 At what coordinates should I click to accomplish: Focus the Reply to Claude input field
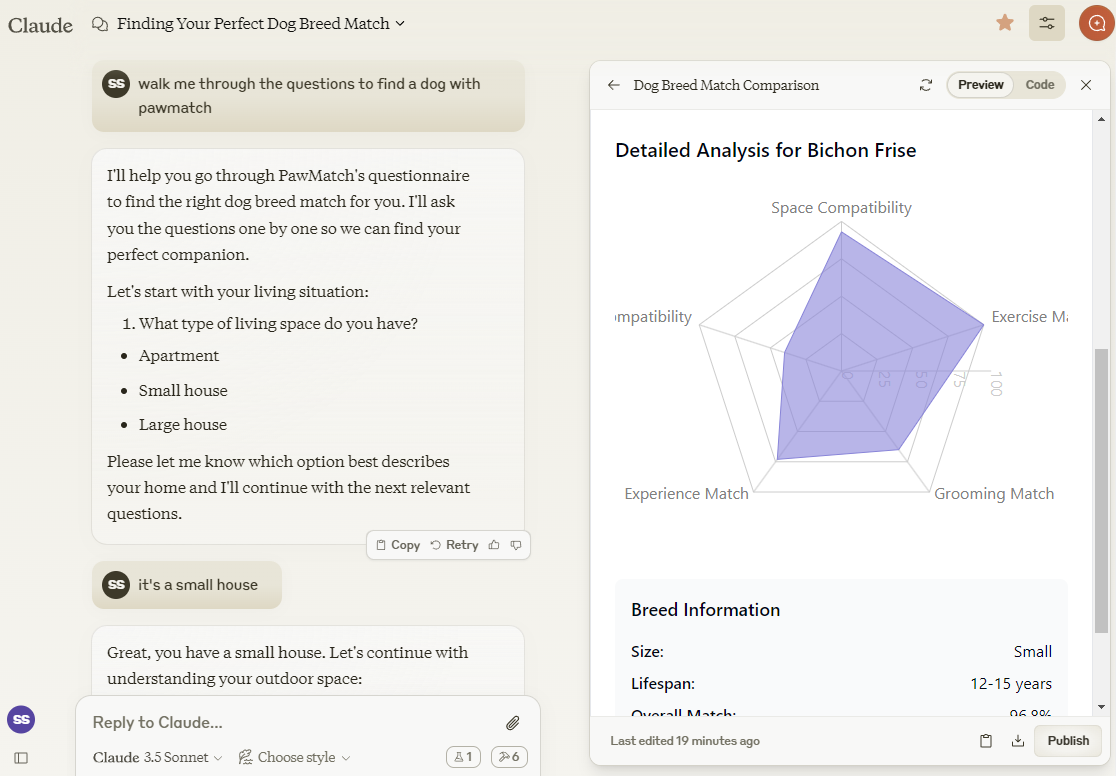coord(290,722)
